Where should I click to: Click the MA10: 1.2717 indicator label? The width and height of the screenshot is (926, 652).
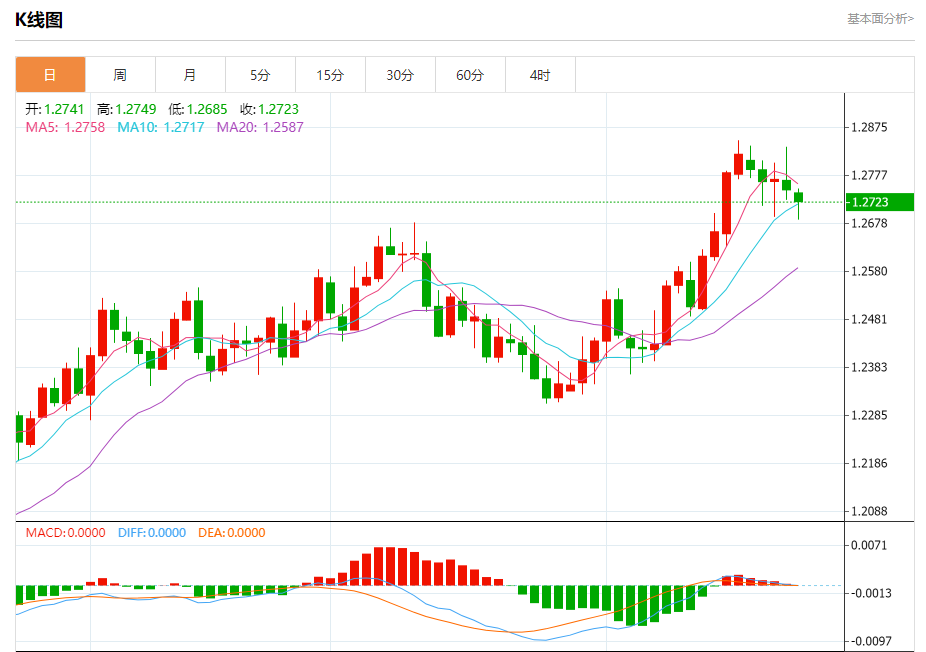point(161,127)
